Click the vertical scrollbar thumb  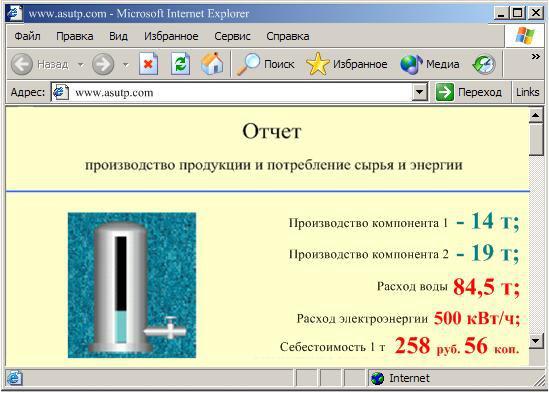[536, 139]
